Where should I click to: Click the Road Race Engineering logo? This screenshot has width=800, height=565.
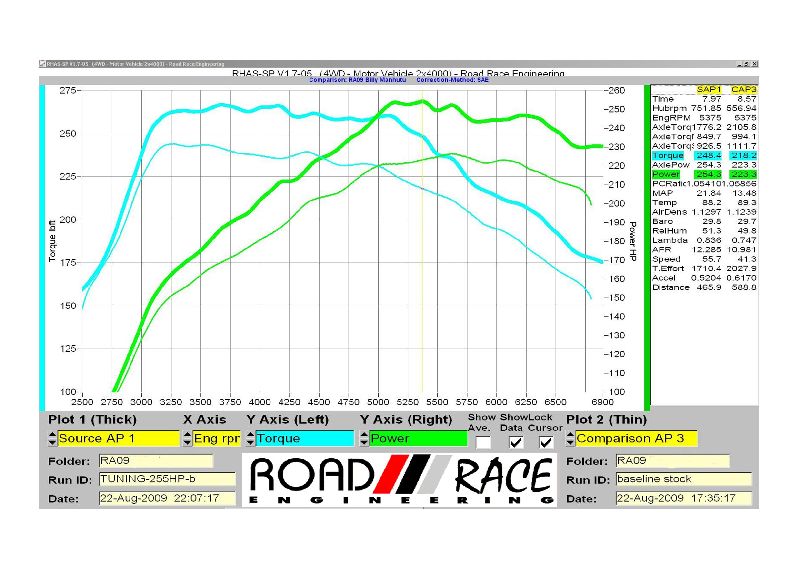[x=400, y=480]
